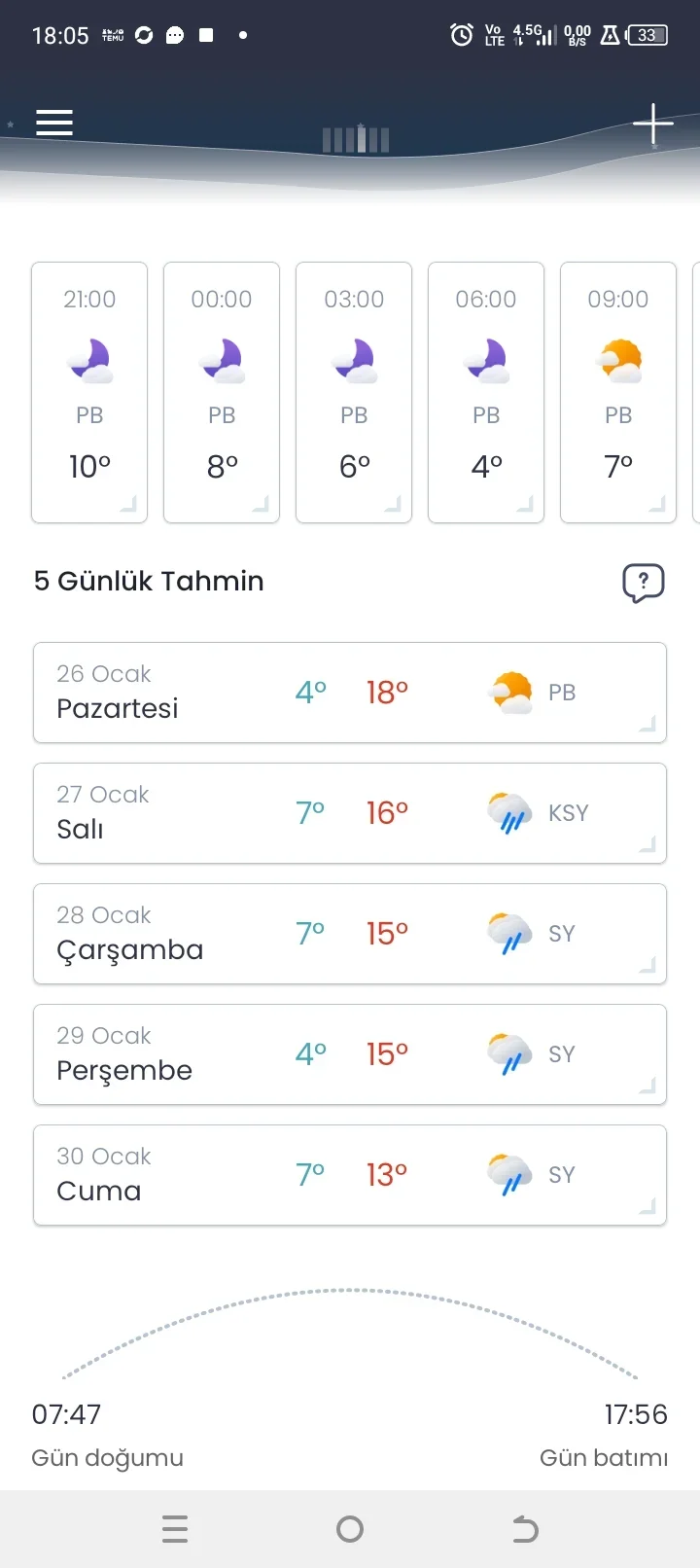The width and height of the screenshot is (700, 1568).
Task: Expand the 06:00 hourly card corner arrow
Action: [x=525, y=504]
